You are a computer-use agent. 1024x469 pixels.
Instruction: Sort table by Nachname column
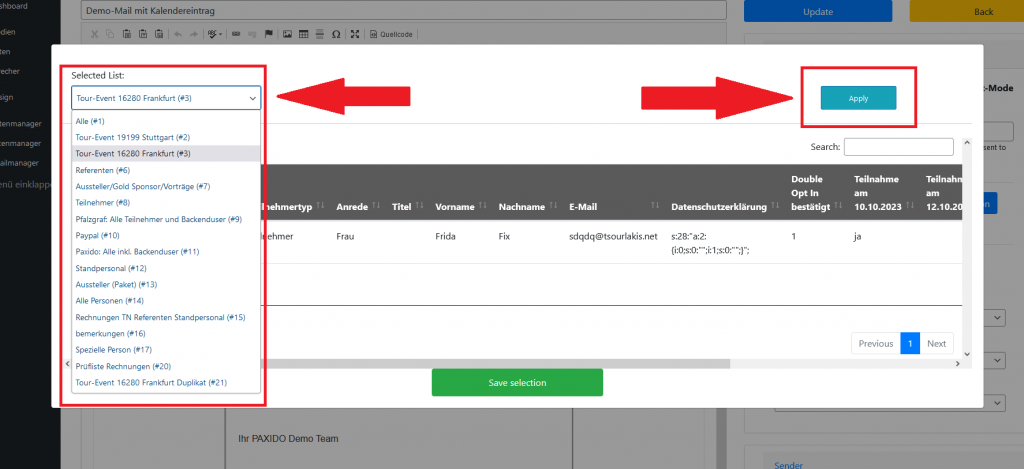point(521,206)
